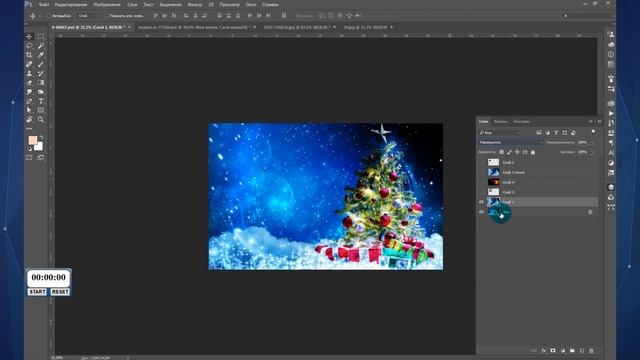Image resolution: width=640 pixels, height=360 pixels.
Task: Add a layer mask
Action: pyautogui.click(x=553, y=351)
